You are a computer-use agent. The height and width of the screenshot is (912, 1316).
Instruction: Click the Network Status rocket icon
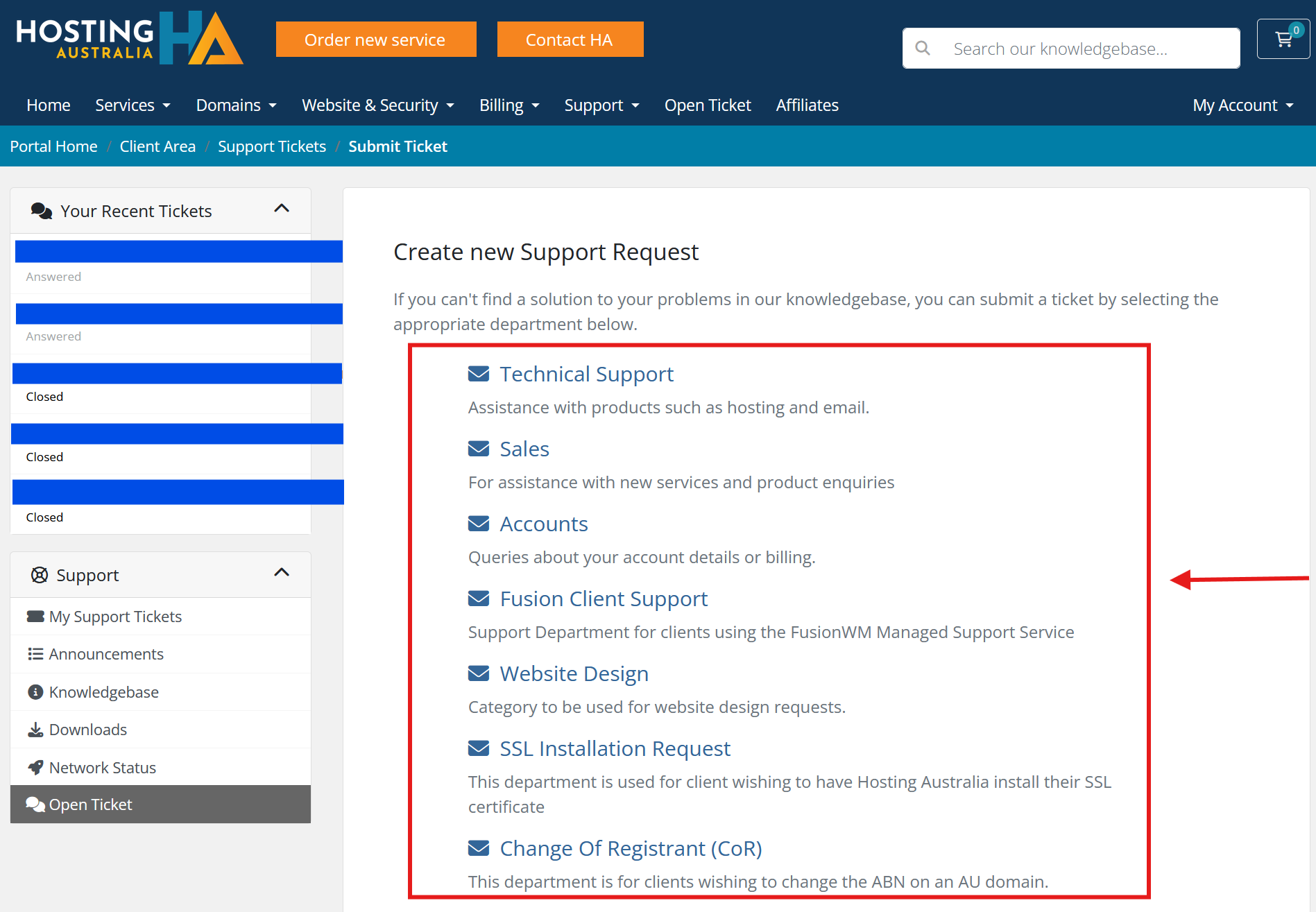click(35, 767)
